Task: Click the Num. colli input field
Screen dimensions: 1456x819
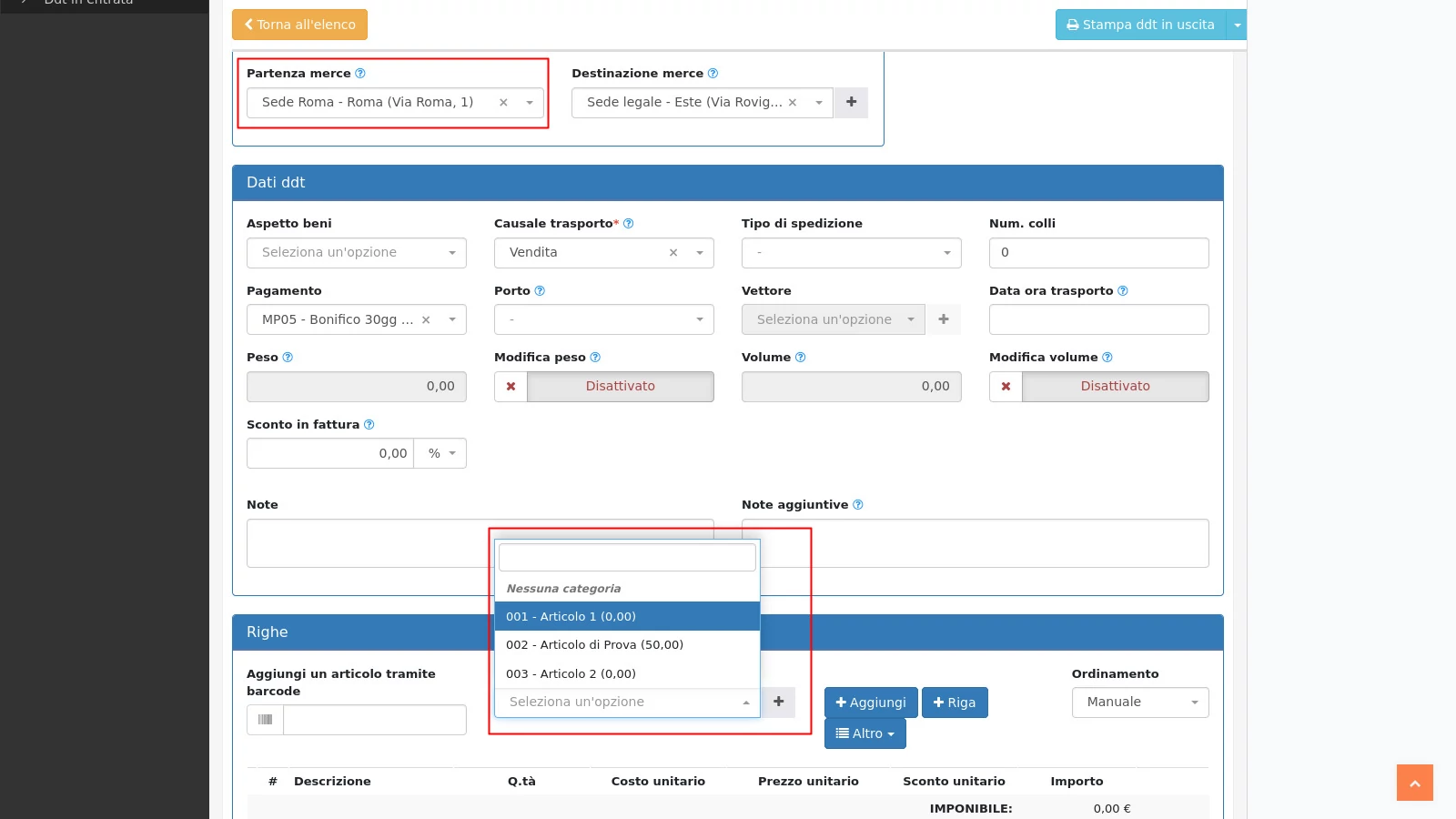Action: click(x=1099, y=253)
